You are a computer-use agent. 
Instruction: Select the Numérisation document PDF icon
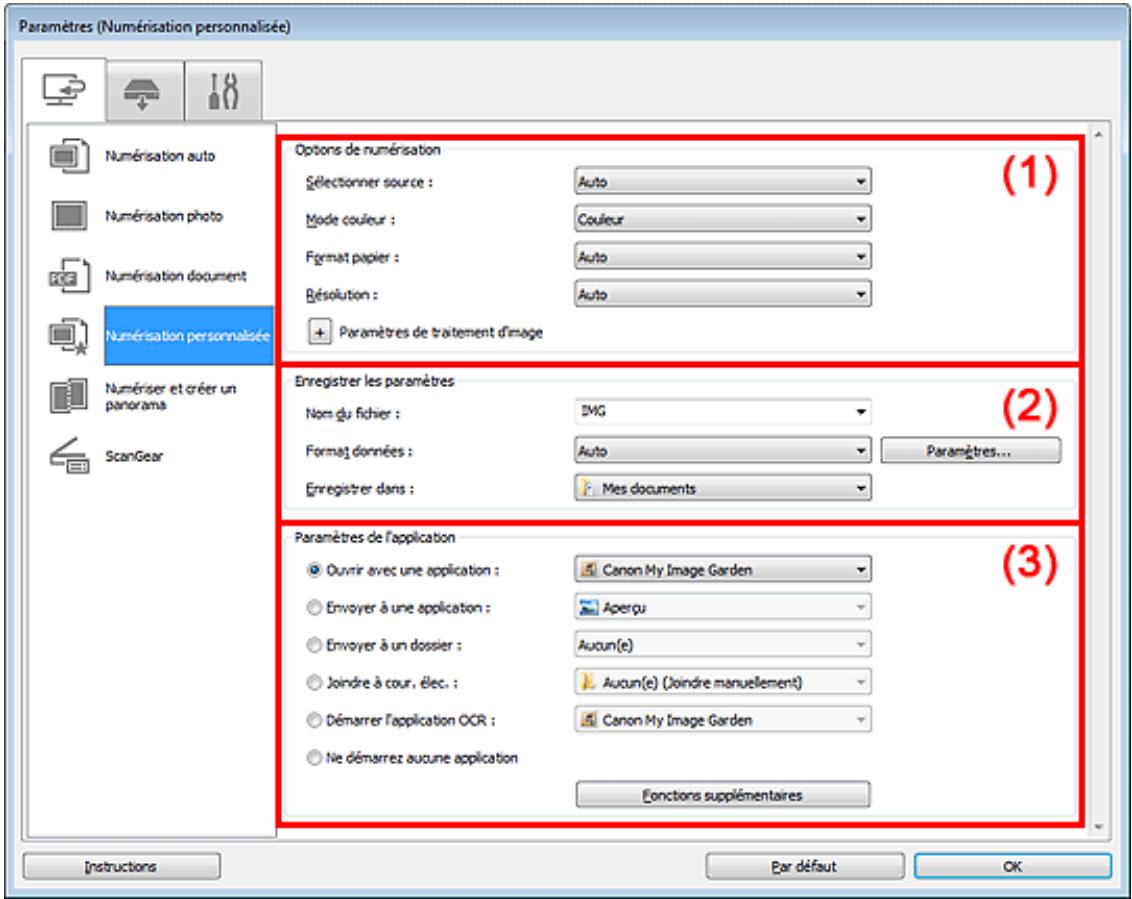pos(66,272)
